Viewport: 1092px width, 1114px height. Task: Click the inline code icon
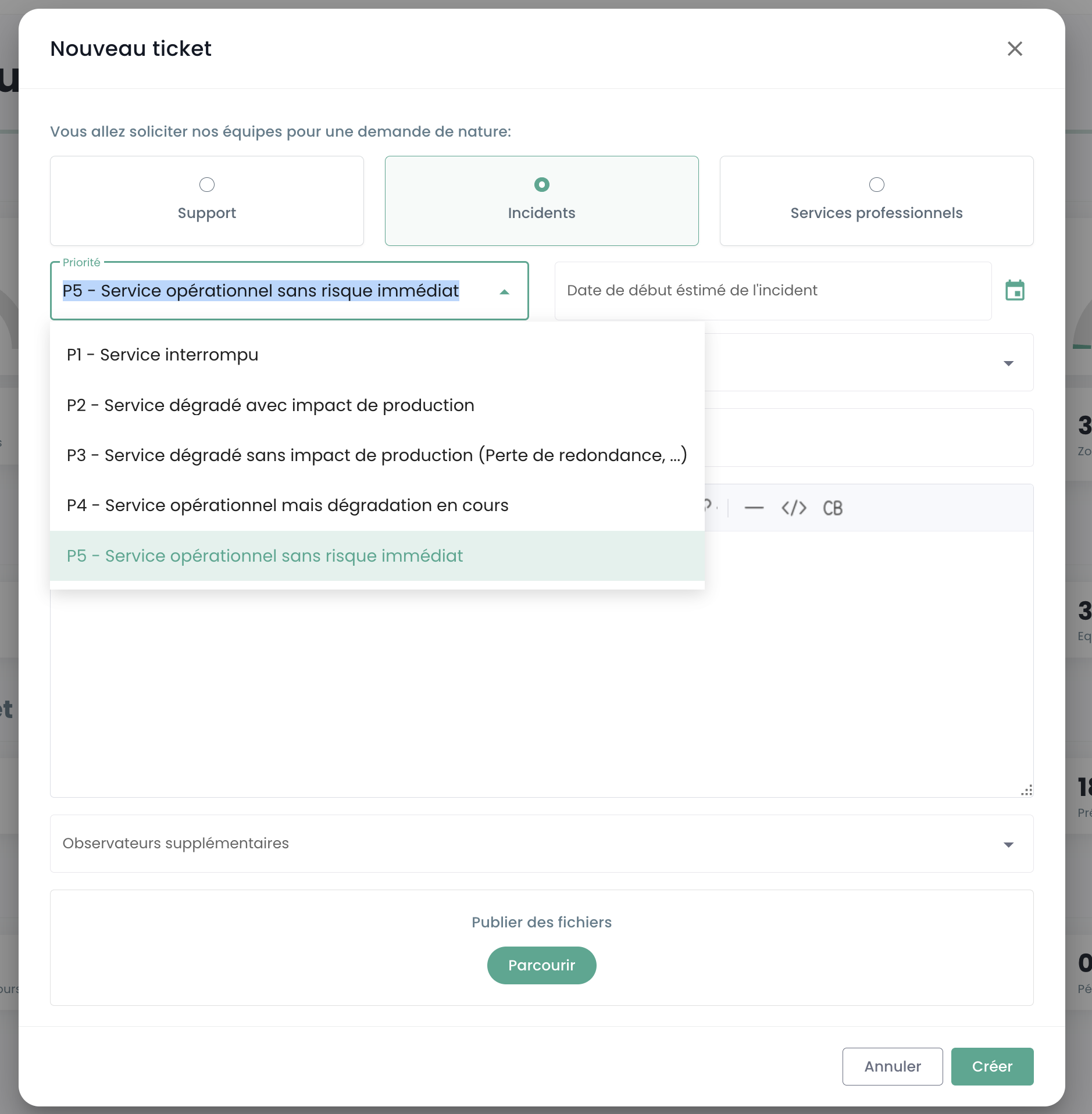794,508
